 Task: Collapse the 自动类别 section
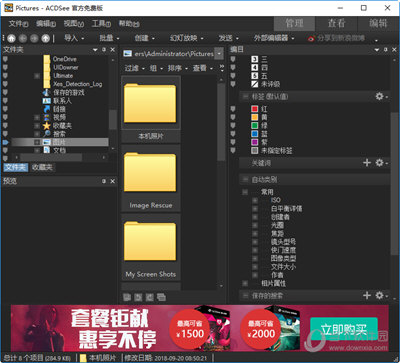(245, 180)
